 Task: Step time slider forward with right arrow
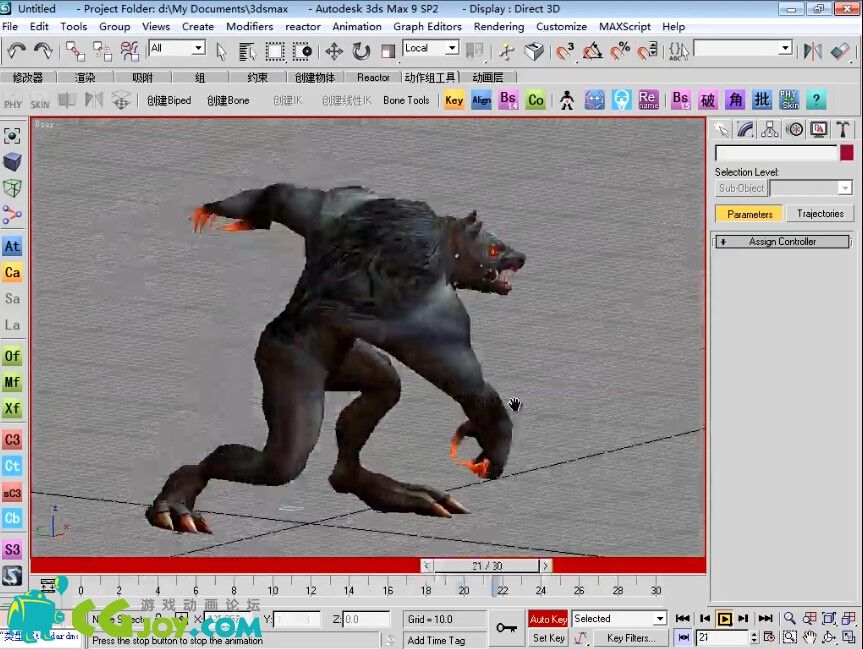[545, 566]
